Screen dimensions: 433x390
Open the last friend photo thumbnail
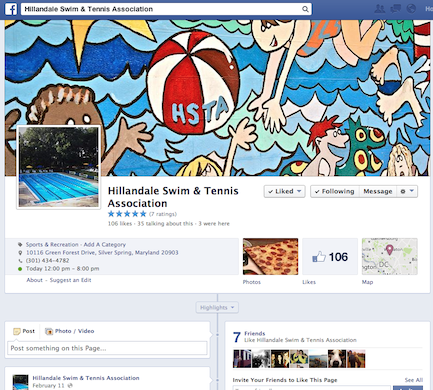[356, 359]
